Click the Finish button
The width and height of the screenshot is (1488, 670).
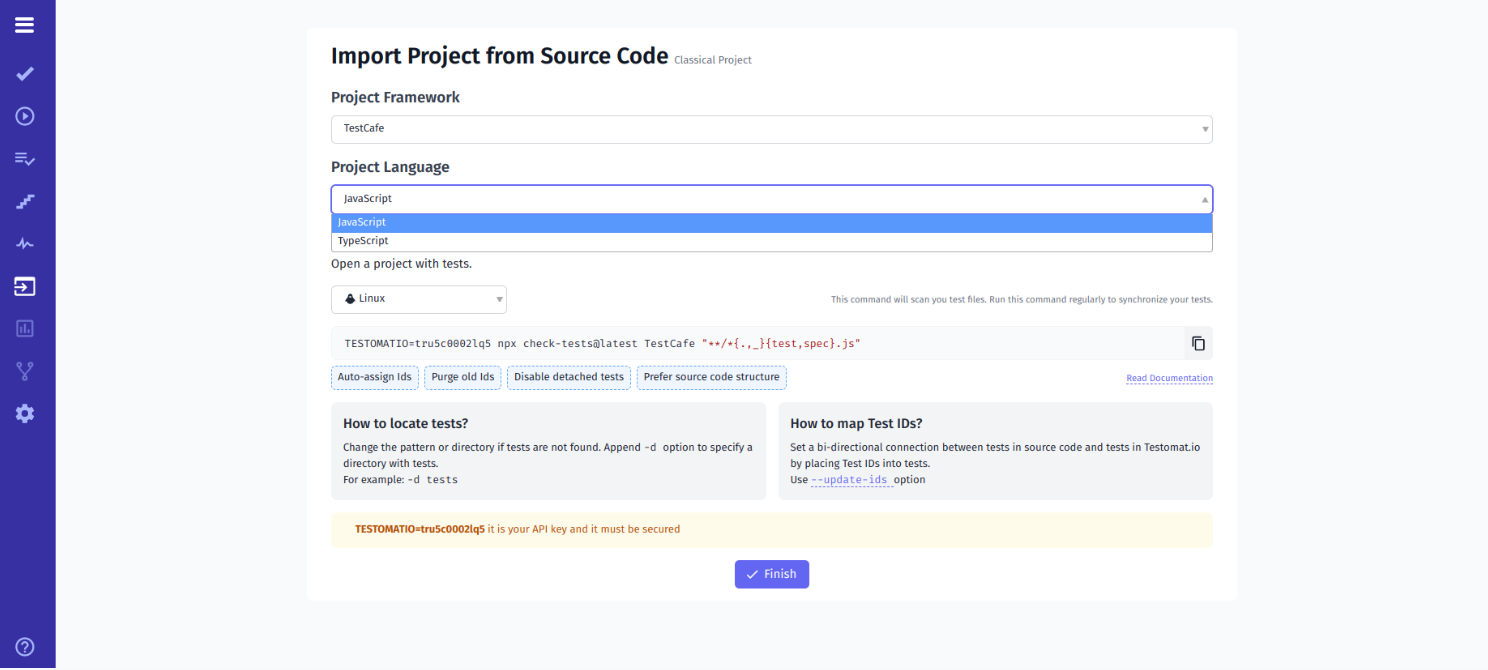pos(771,574)
